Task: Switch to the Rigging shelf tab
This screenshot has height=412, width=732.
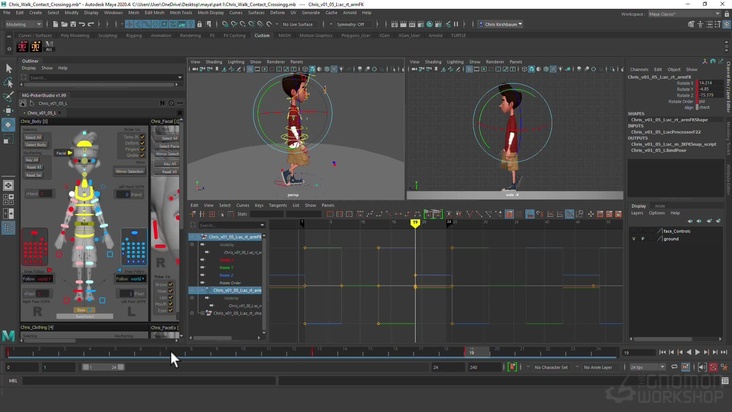Action: tap(134, 35)
